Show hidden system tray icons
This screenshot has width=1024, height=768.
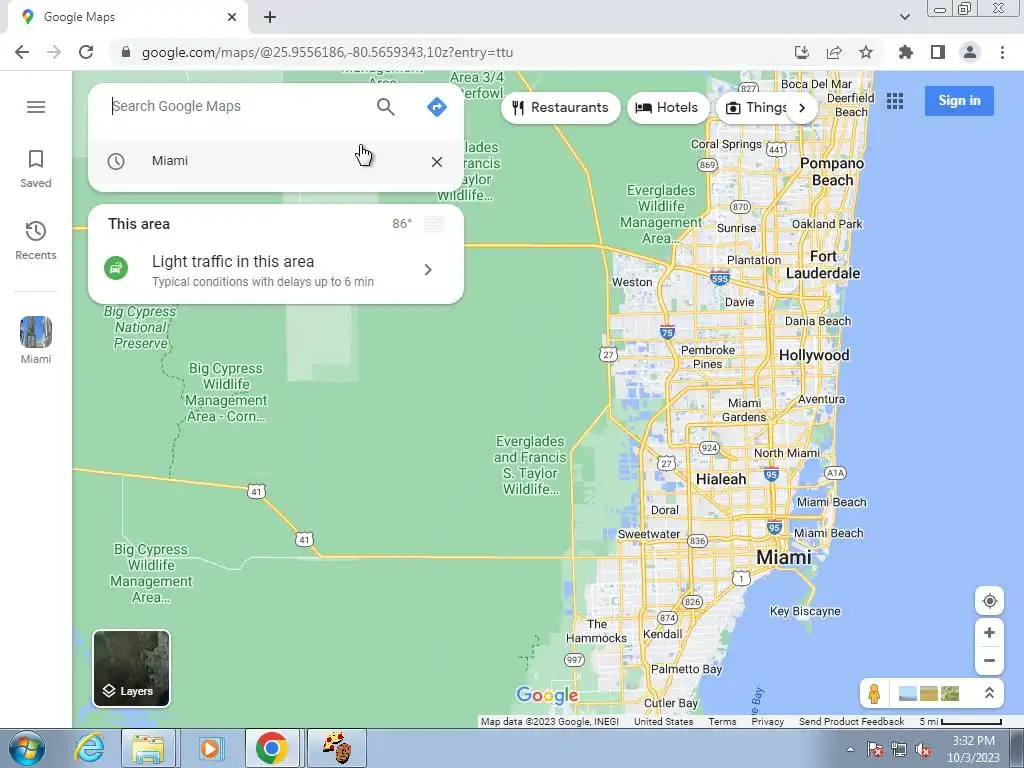tap(850, 749)
